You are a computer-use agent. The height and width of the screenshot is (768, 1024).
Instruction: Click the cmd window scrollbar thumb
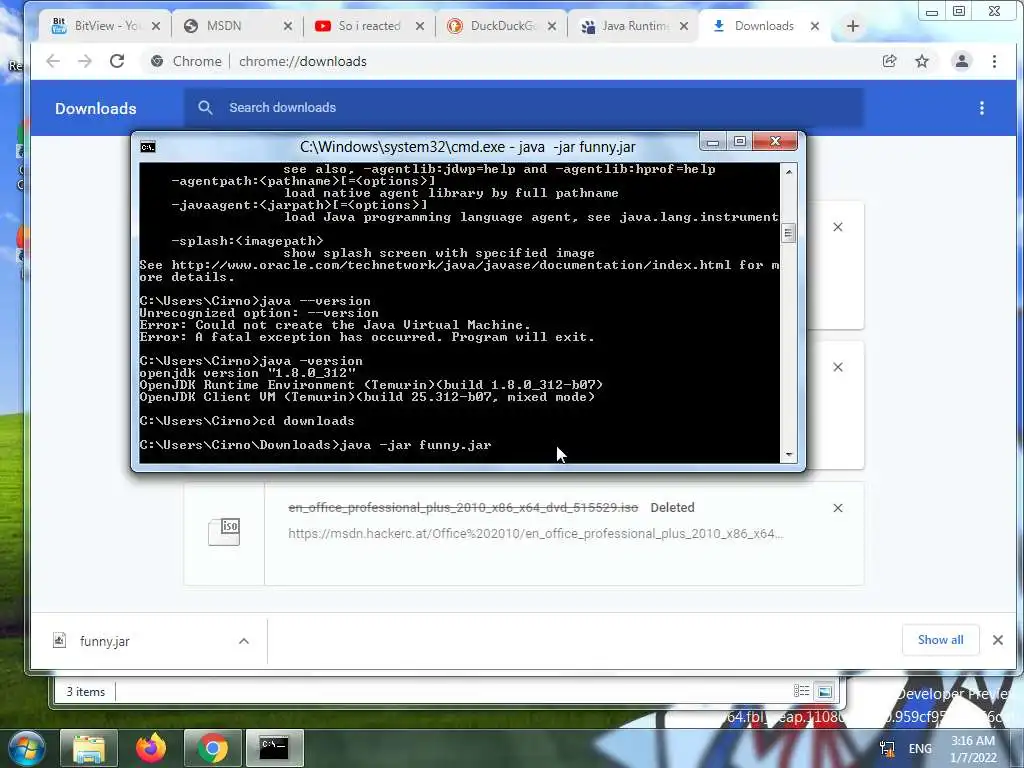789,233
